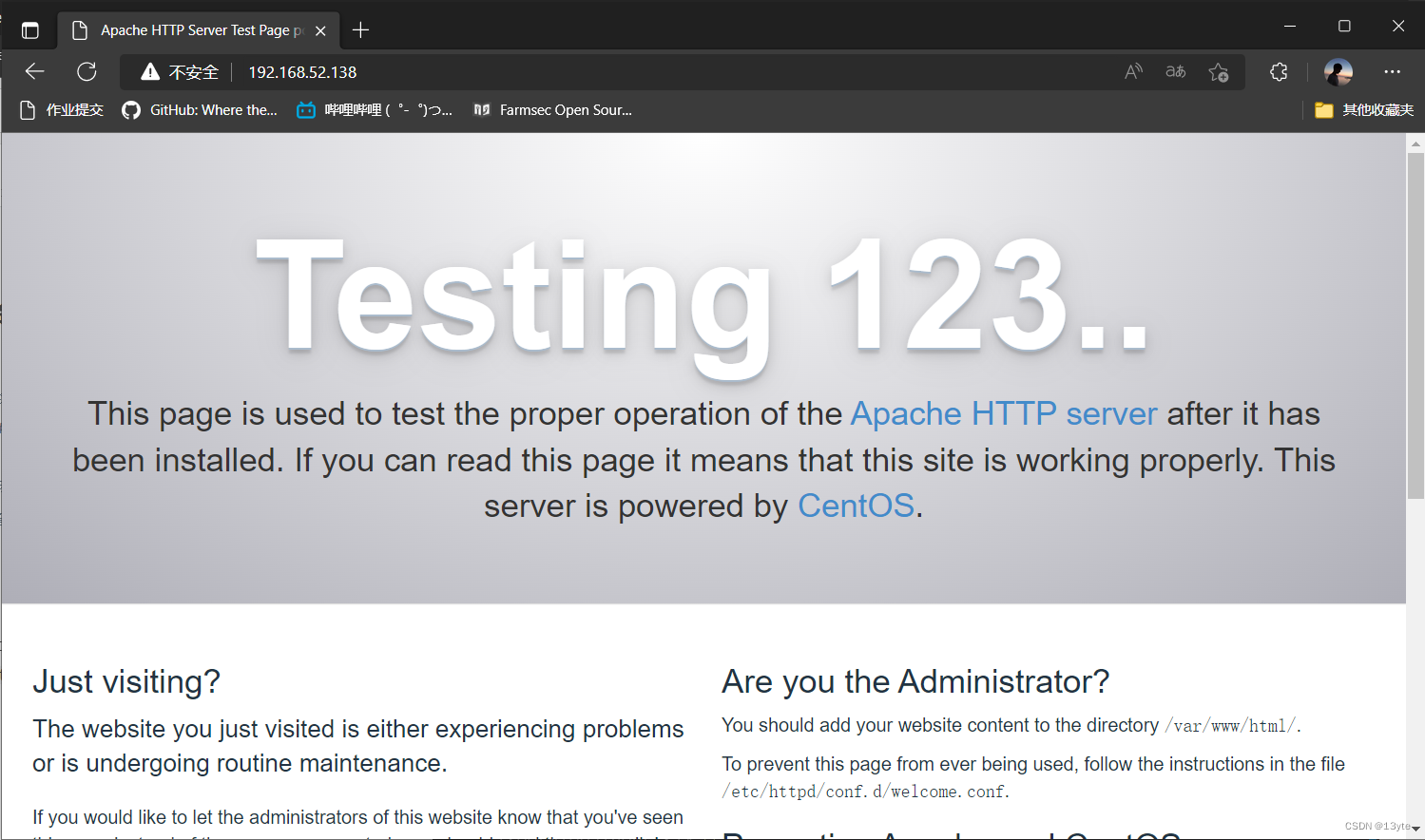Open browser extensions puzzle icon
This screenshot has width=1425, height=840.
coord(1279,71)
